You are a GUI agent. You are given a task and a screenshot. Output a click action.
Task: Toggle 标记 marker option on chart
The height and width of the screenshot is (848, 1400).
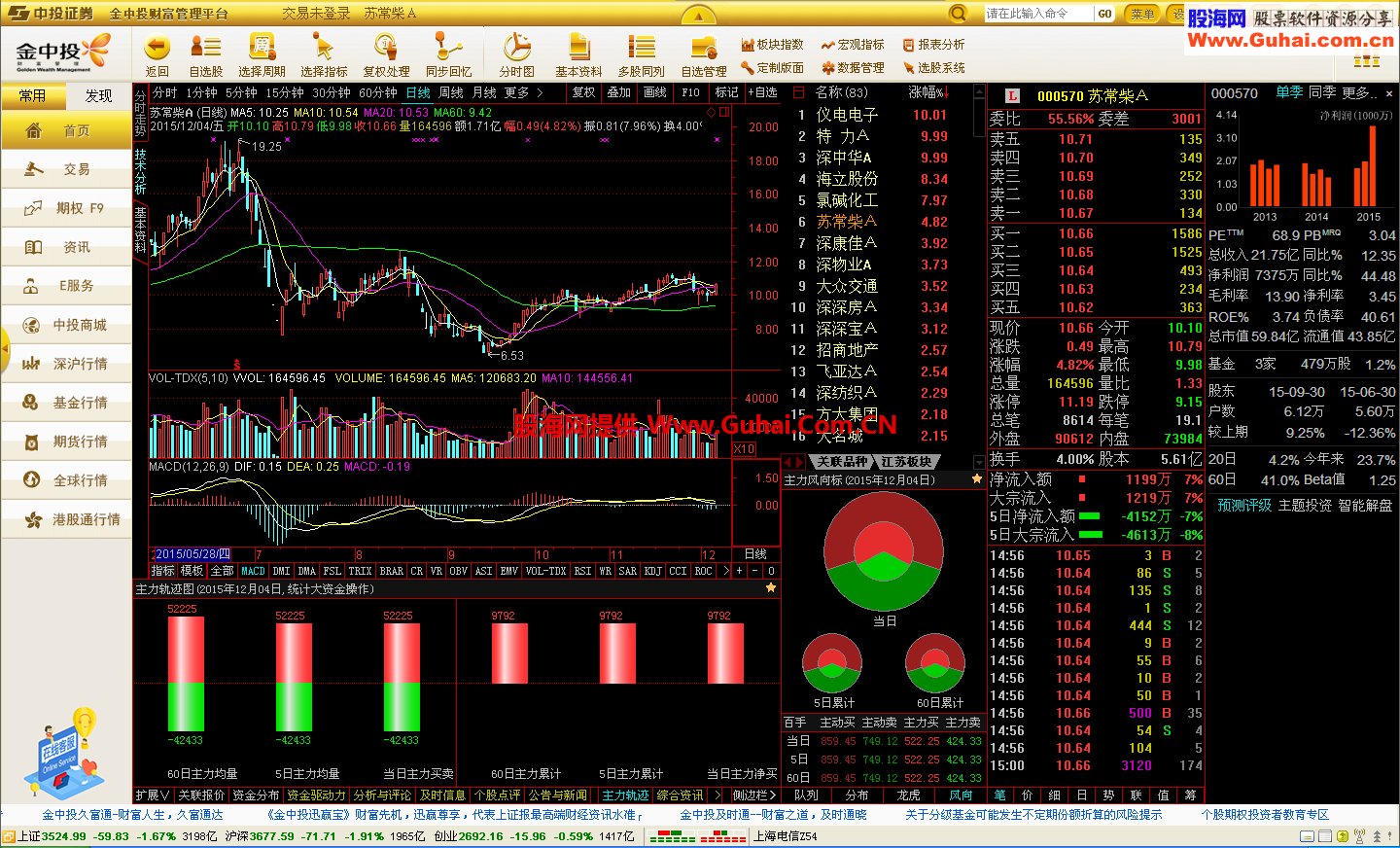click(726, 92)
